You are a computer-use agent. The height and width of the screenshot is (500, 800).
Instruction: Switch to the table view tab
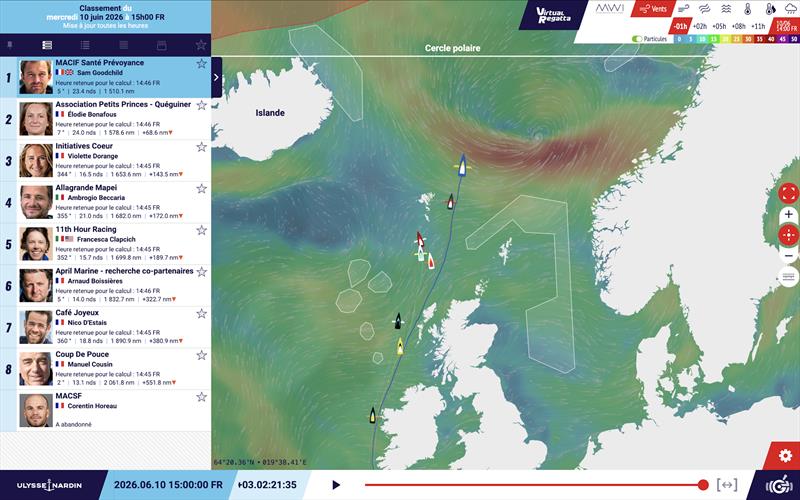click(x=123, y=45)
